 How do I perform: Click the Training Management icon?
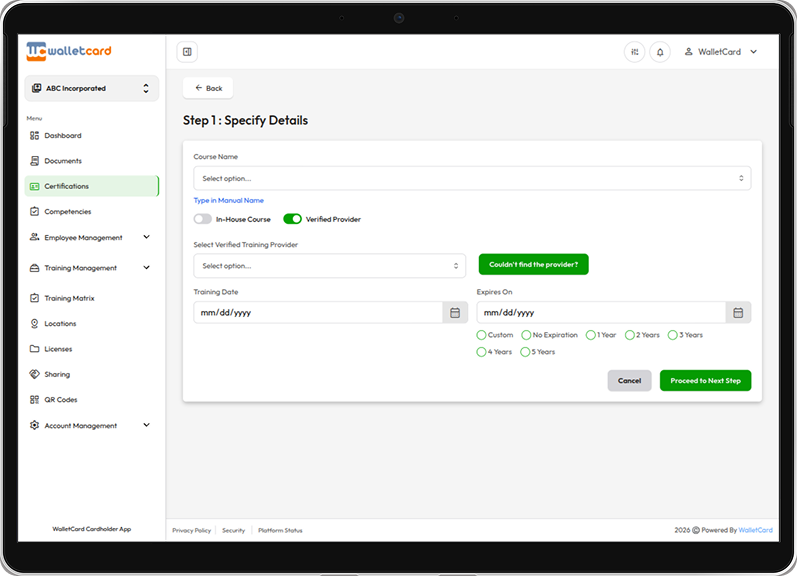point(34,268)
